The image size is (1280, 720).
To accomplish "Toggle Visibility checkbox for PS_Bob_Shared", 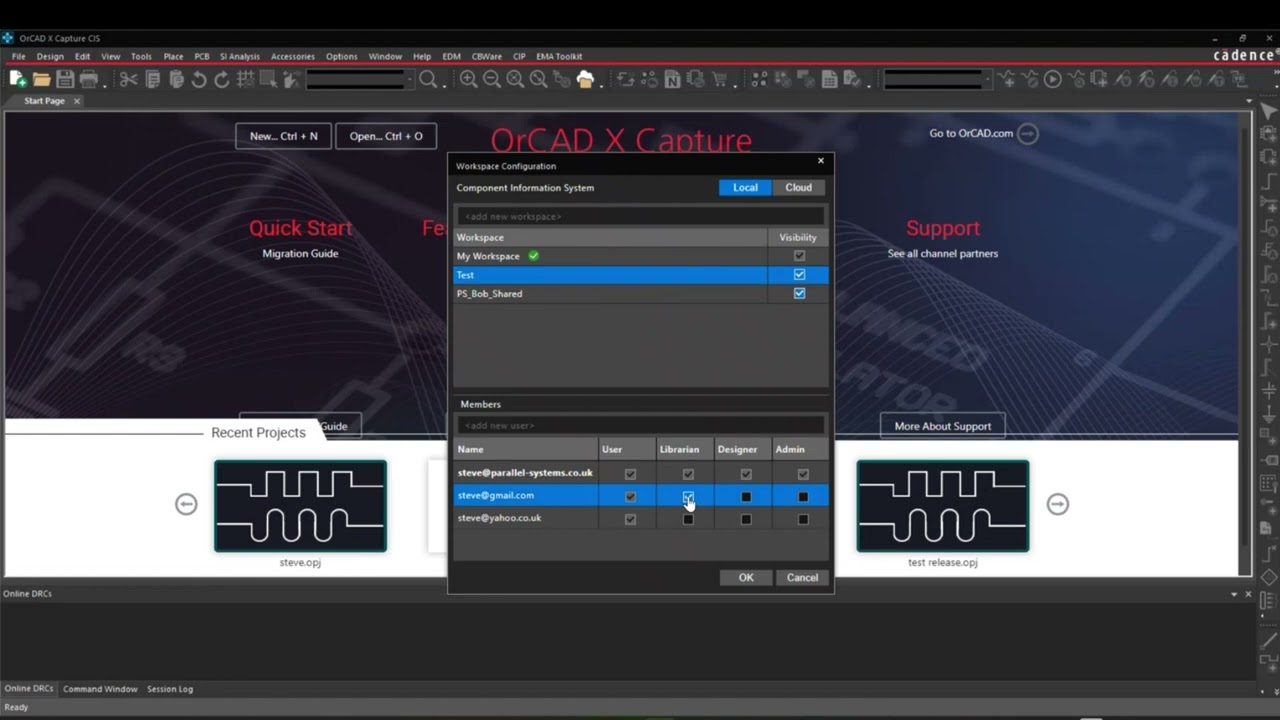I will tap(799, 294).
